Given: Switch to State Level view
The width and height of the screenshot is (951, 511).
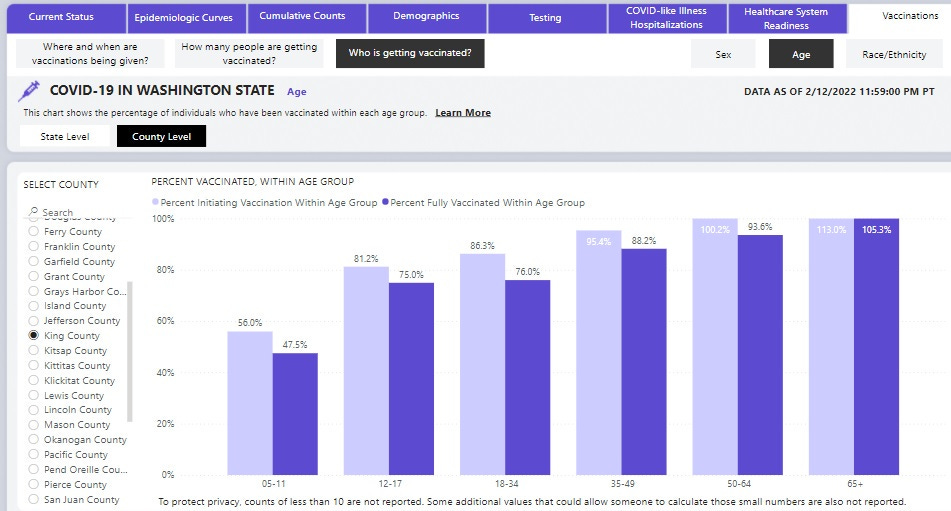Looking at the screenshot, I should pos(65,136).
